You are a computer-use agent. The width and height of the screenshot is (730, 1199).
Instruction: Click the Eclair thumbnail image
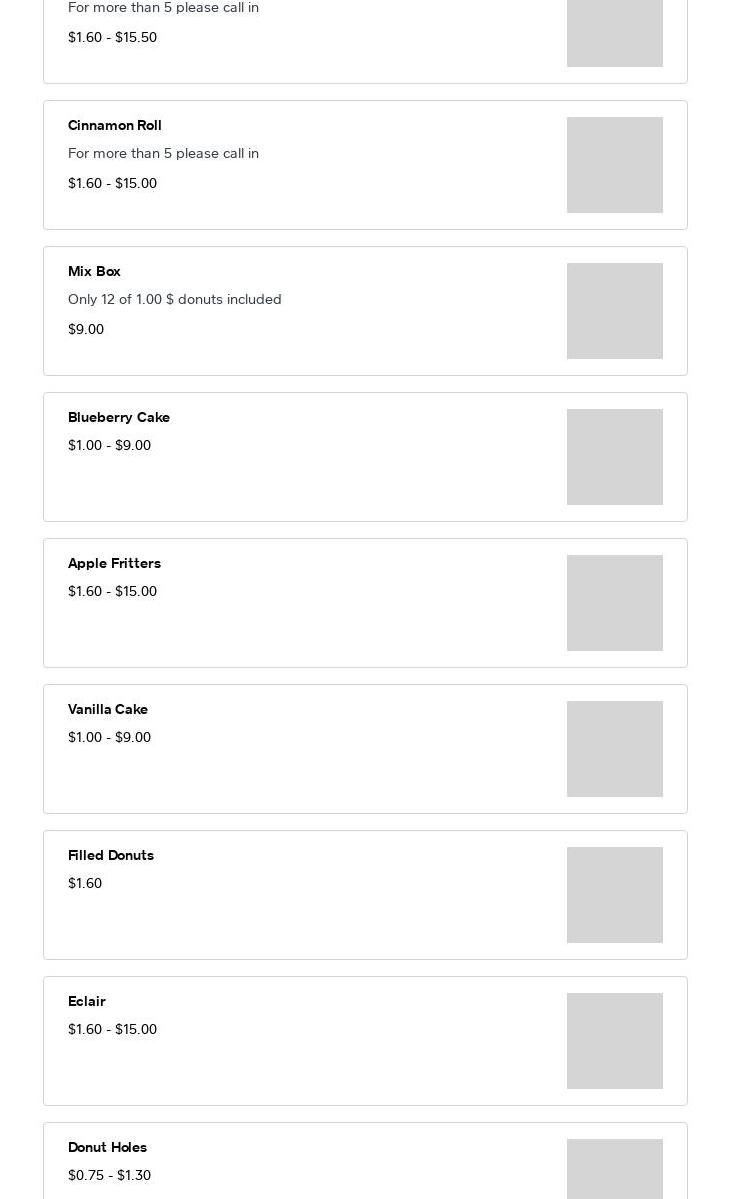tap(614, 1041)
